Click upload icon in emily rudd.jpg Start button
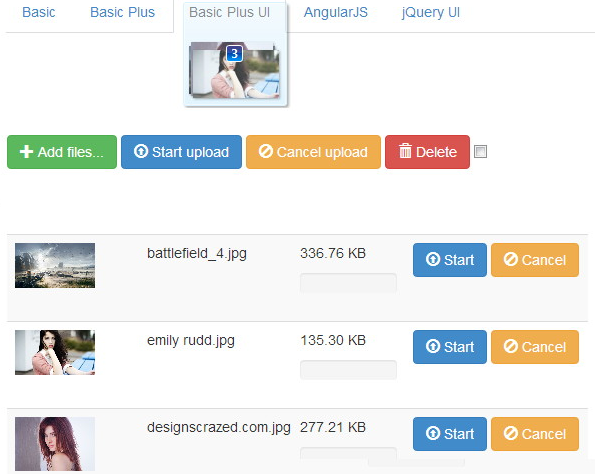The width and height of the screenshot is (597, 474). tap(433, 346)
